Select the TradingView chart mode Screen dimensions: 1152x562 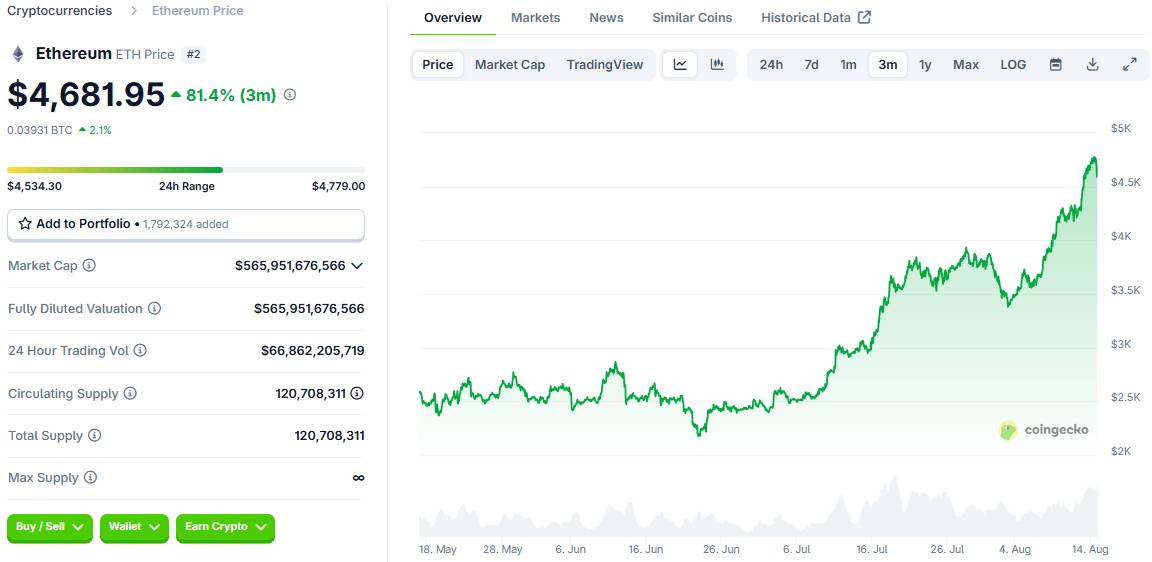pos(605,65)
